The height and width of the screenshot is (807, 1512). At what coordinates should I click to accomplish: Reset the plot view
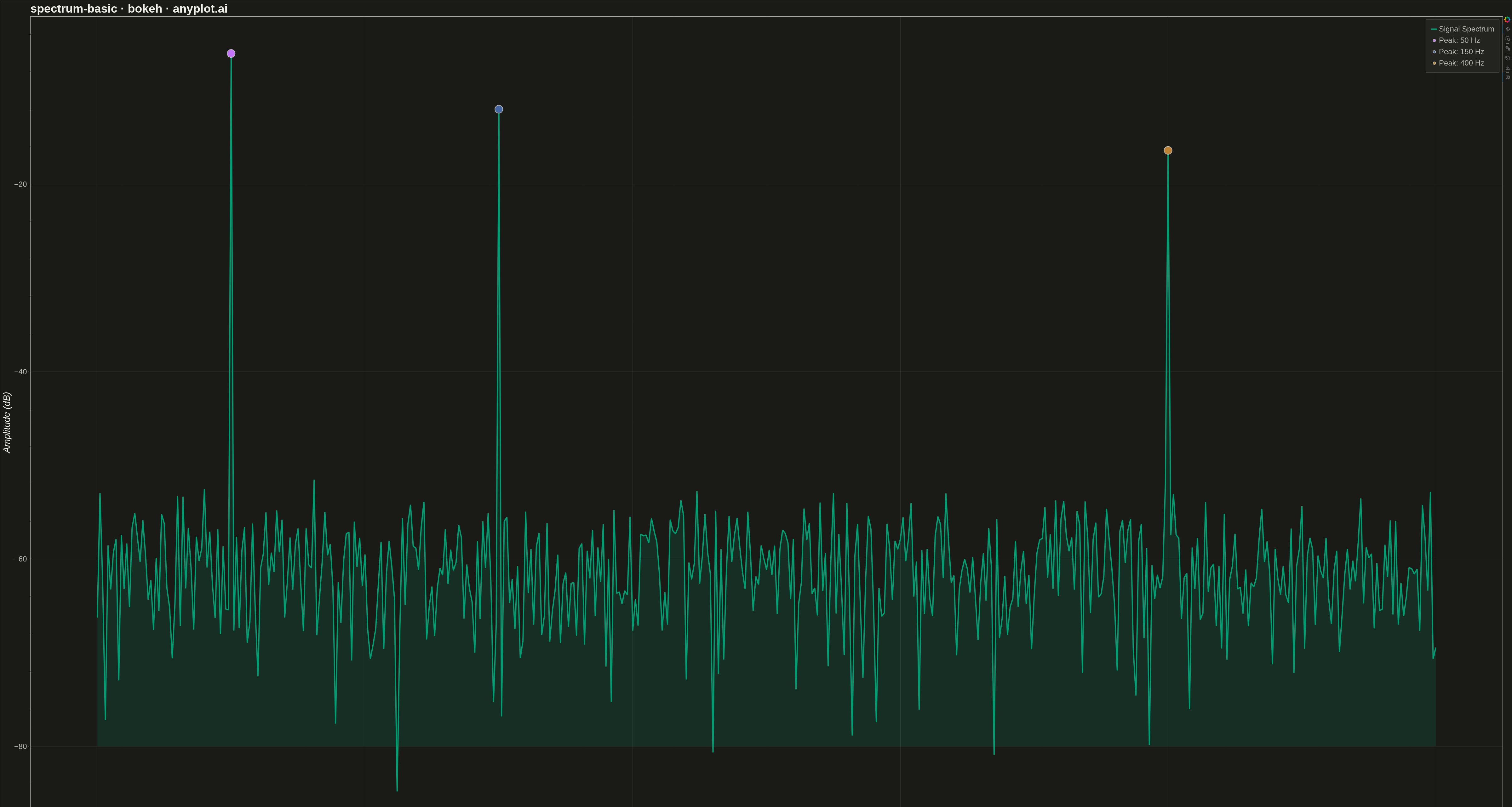coord(1507,58)
